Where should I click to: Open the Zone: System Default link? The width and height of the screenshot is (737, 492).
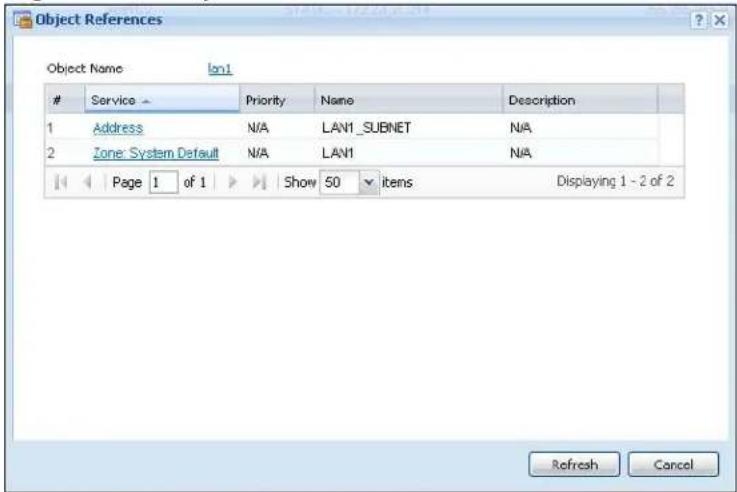coord(156,153)
